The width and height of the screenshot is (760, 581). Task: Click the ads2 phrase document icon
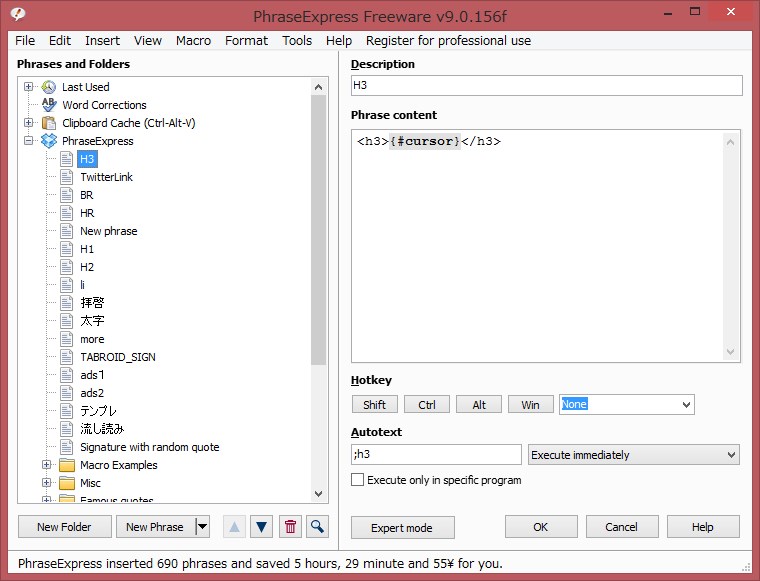click(67, 393)
